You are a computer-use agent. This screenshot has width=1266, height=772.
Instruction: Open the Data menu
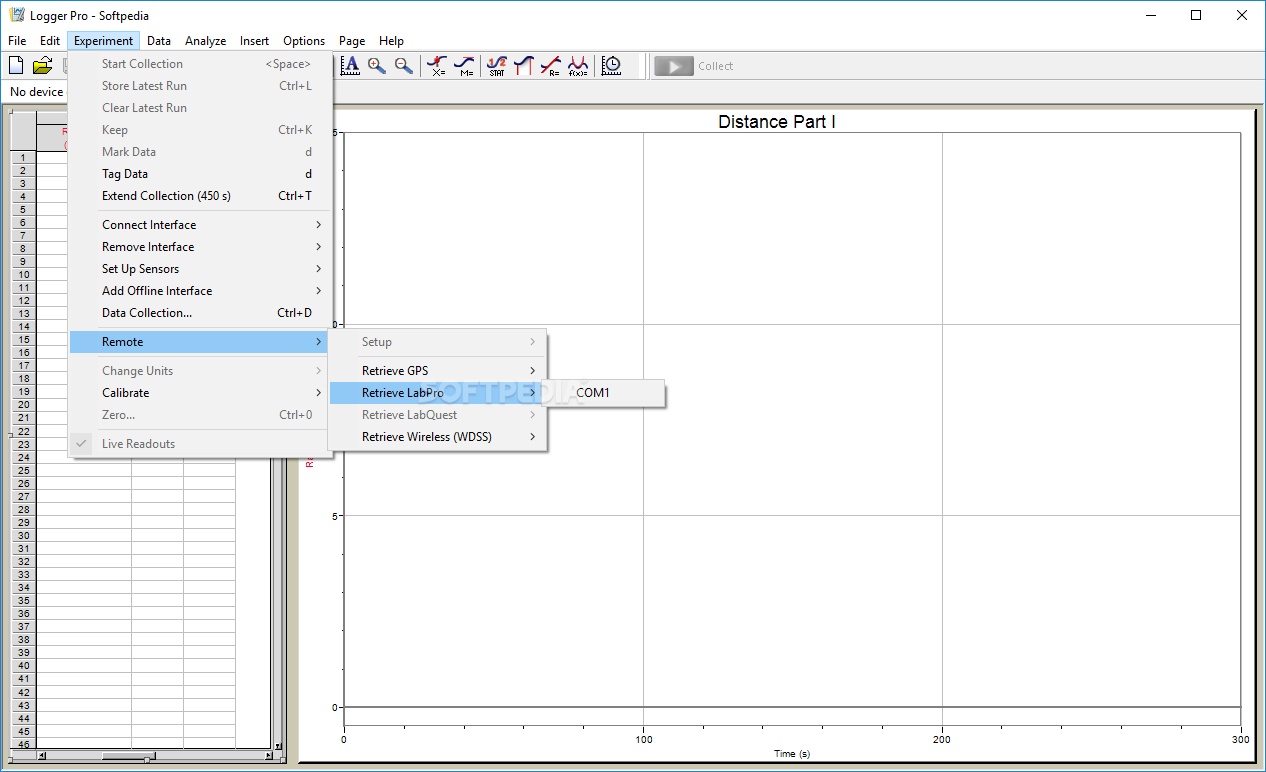[159, 41]
